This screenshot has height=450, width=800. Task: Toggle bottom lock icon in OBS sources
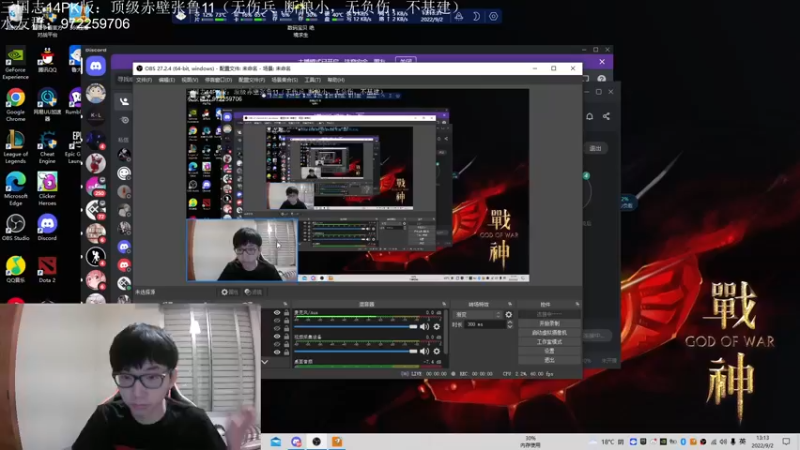286,352
